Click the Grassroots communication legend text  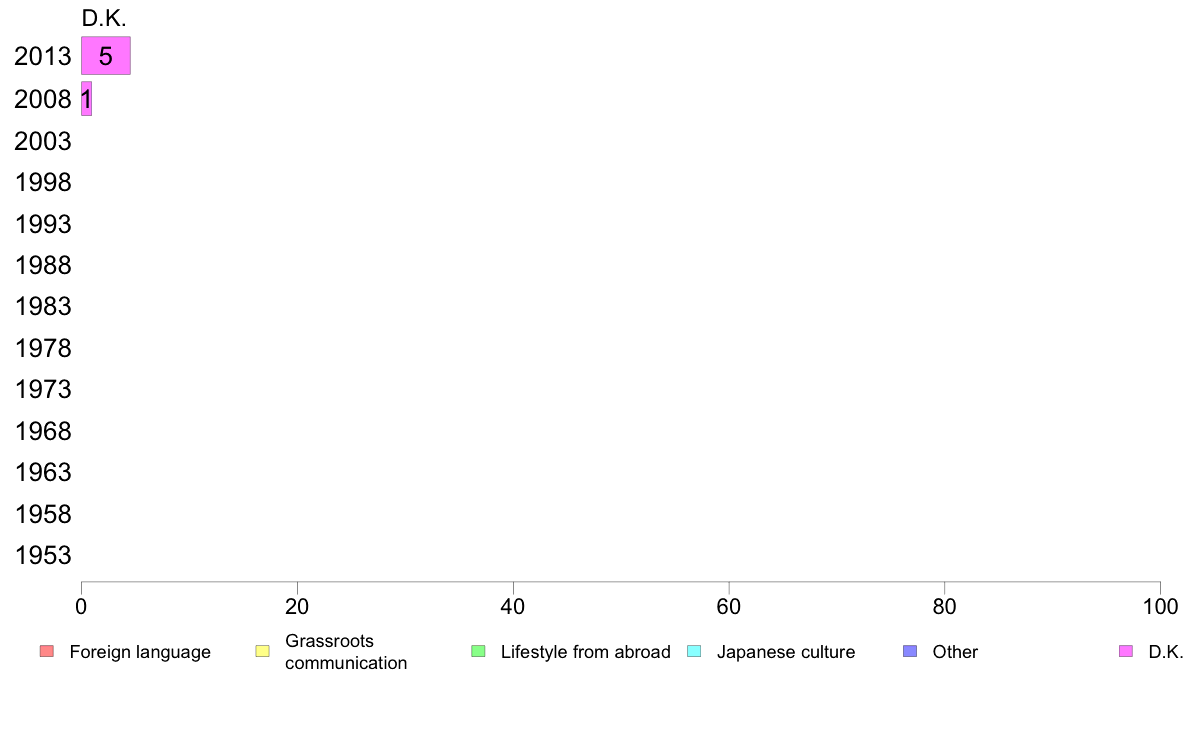[x=345, y=652]
